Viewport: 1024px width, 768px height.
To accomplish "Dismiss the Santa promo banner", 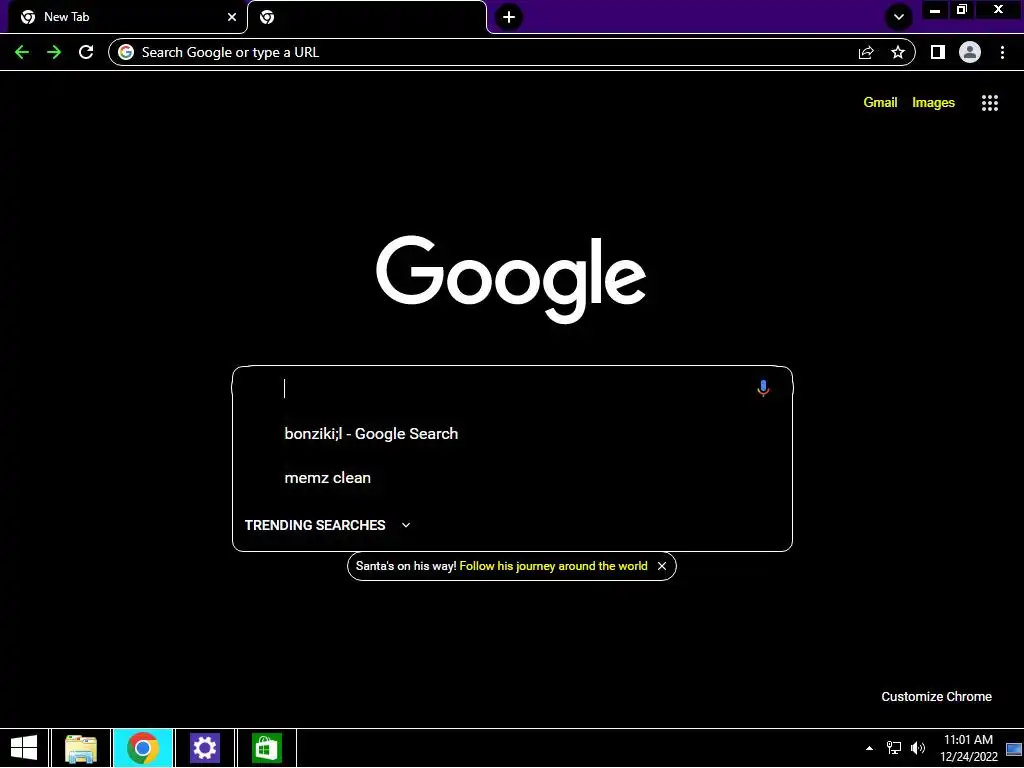I will (x=662, y=566).
